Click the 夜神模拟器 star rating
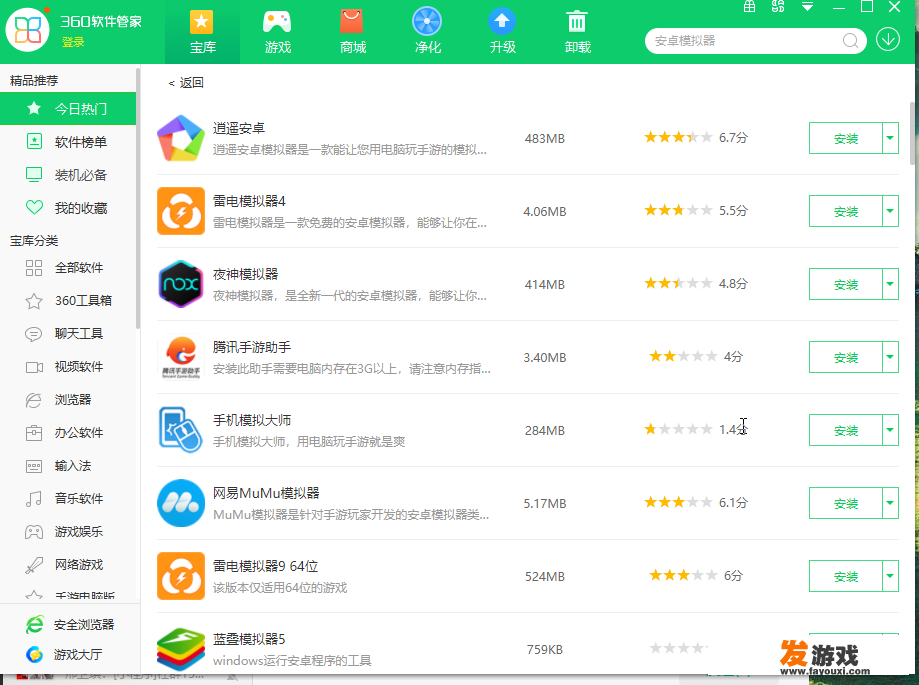Viewport: 919px width, 685px height. click(x=678, y=283)
